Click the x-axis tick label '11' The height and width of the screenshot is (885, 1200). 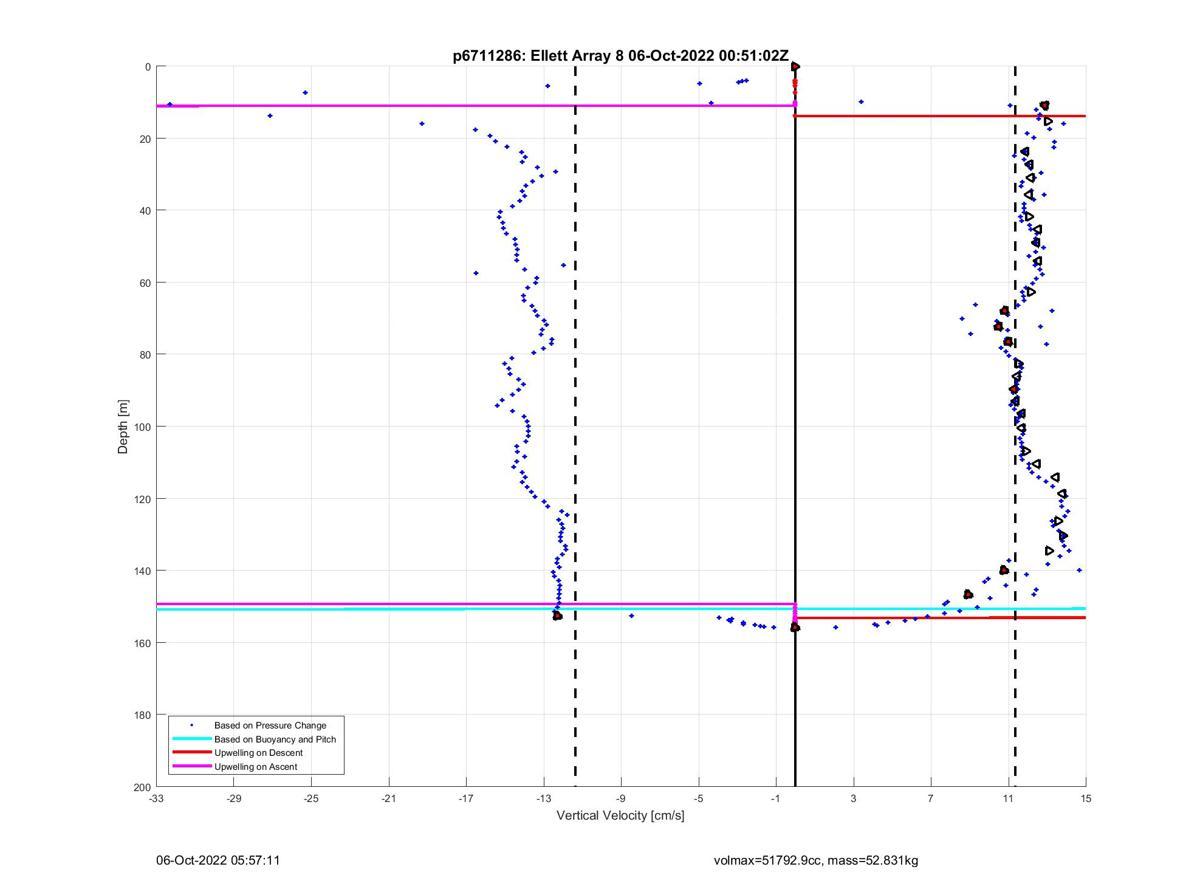tap(1009, 798)
